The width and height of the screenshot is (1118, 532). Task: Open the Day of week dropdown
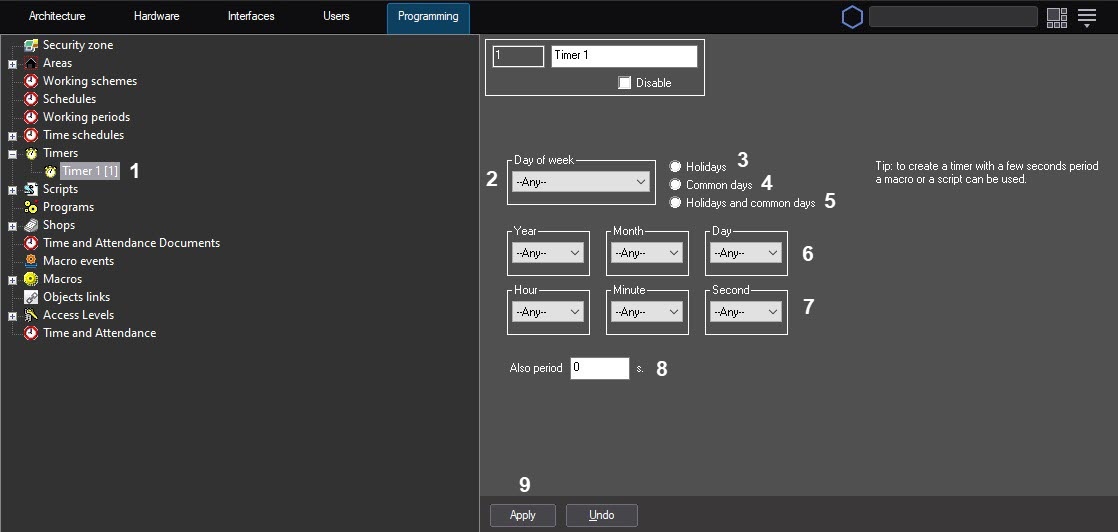581,182
